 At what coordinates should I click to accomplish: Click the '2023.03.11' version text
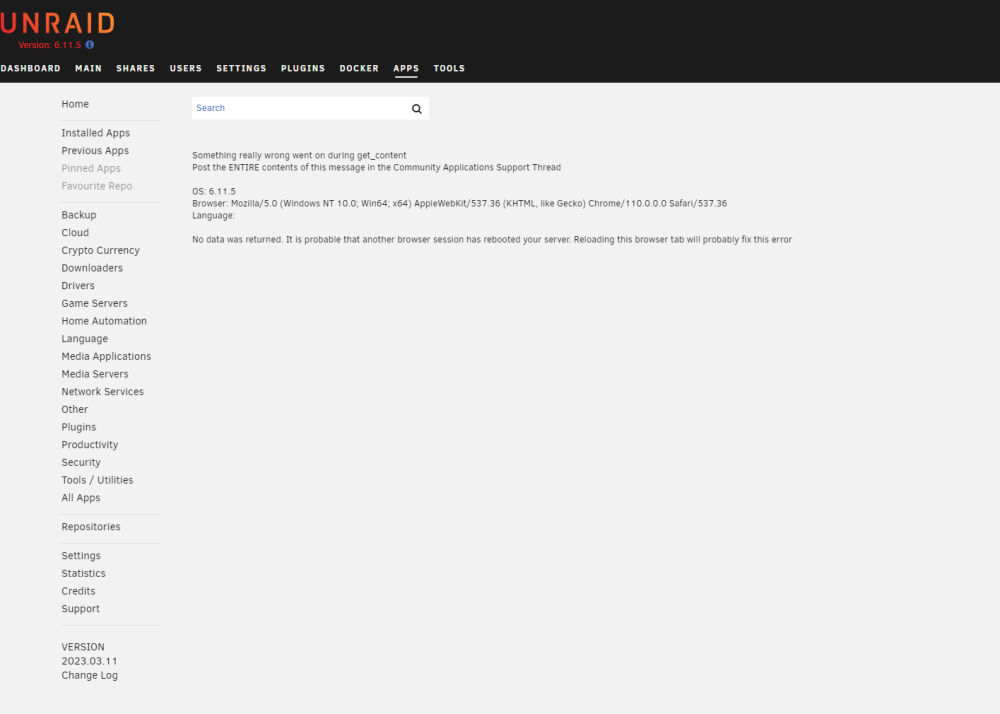coord(89,661)
